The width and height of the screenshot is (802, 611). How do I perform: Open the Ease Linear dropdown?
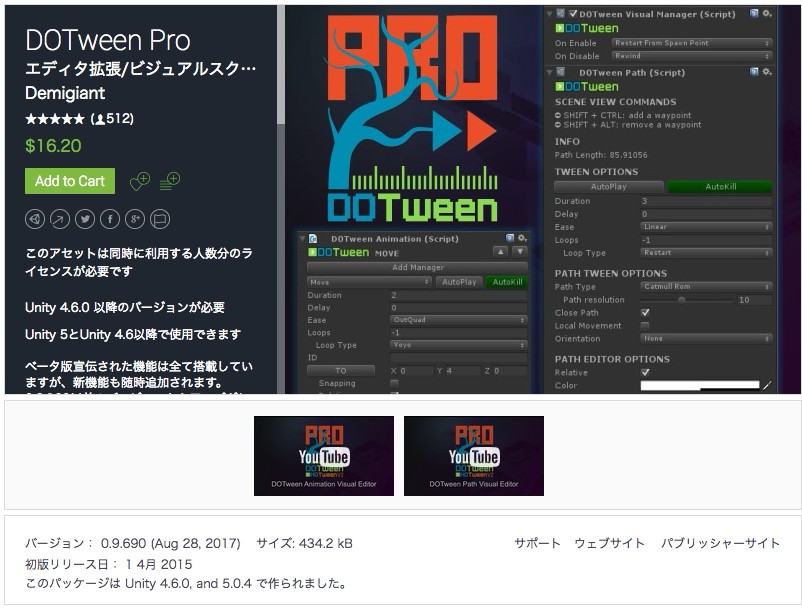pos(706,227)
